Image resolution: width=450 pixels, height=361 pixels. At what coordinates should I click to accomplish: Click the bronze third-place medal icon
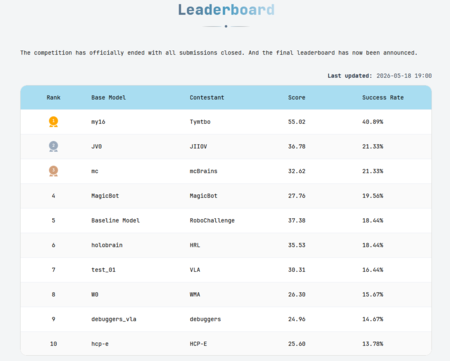[53, 171]
